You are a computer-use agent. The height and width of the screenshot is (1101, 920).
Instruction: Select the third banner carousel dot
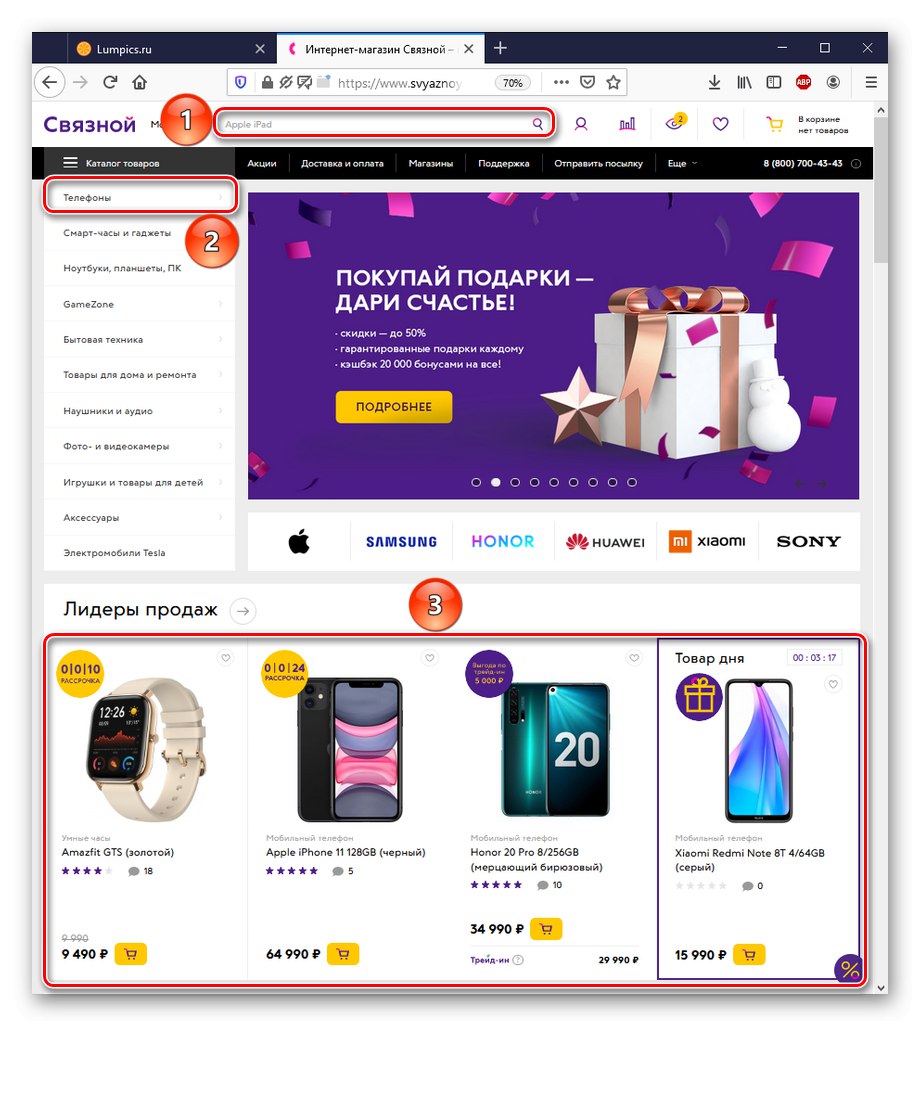pos(515,482)
